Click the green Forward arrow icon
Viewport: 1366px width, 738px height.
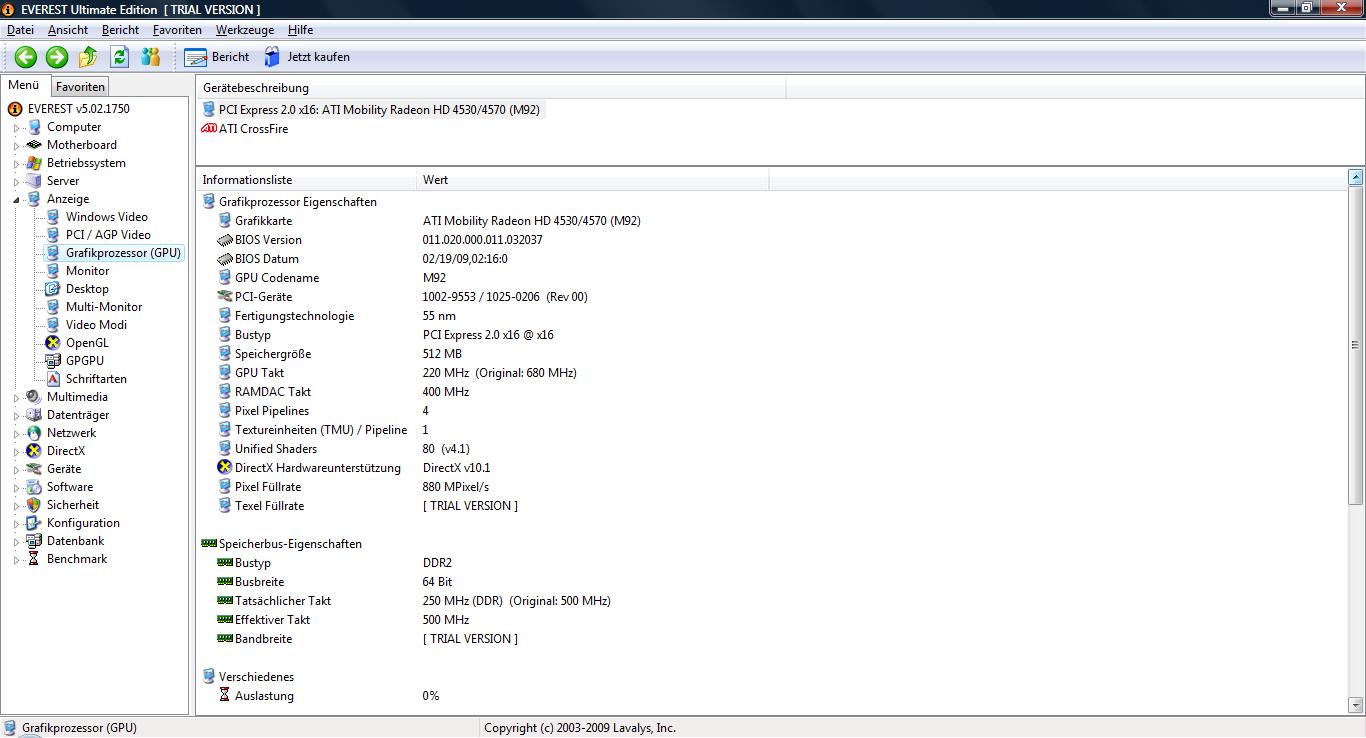pos(57,57)
